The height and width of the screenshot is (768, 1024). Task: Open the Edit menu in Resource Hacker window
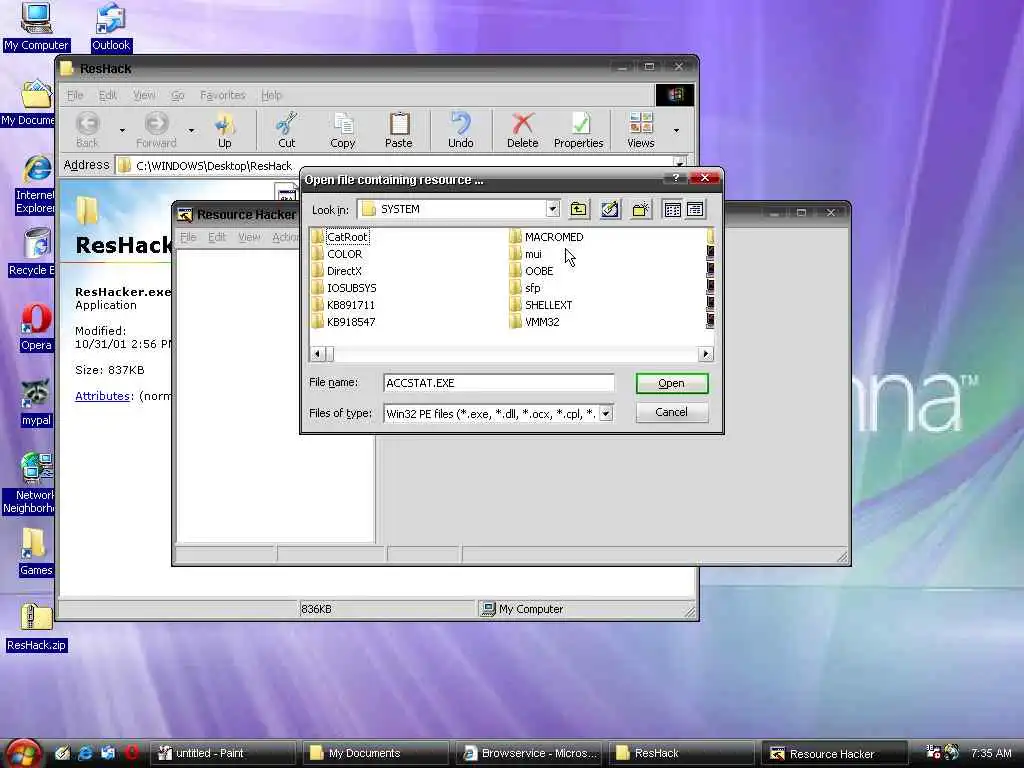[x=217, y=237]
